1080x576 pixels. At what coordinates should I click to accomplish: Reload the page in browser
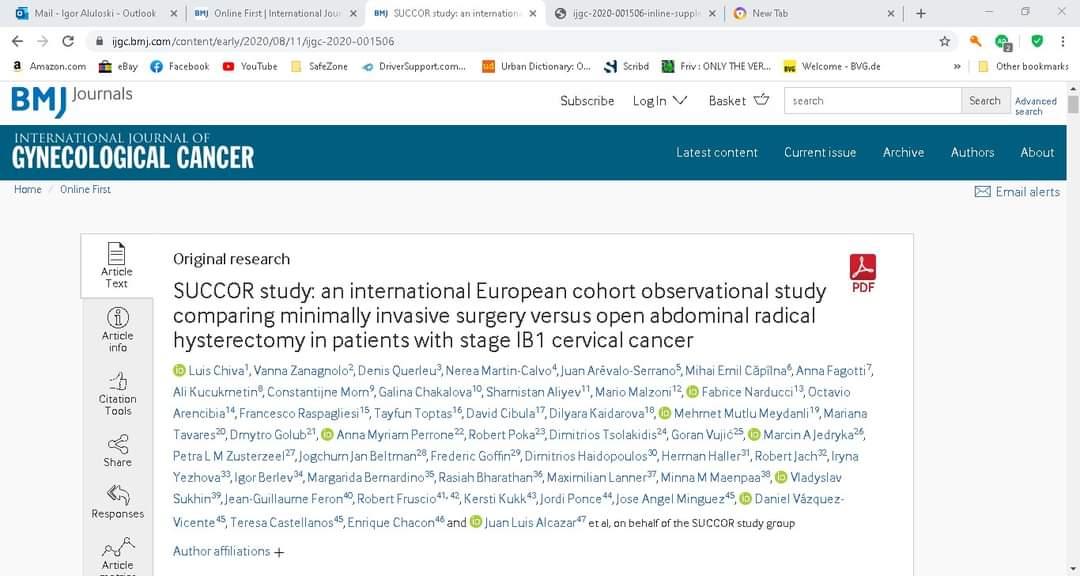(68, 41)
